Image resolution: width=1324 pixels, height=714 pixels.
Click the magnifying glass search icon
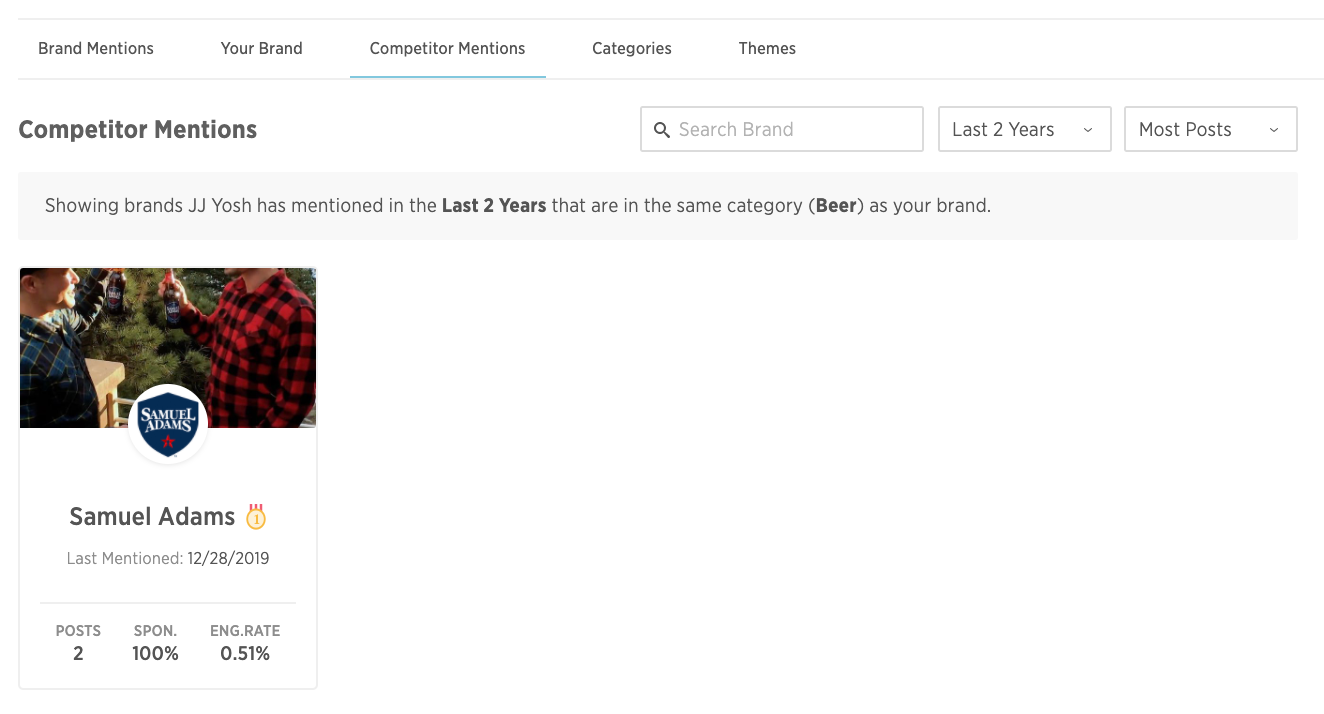(661, 130)
